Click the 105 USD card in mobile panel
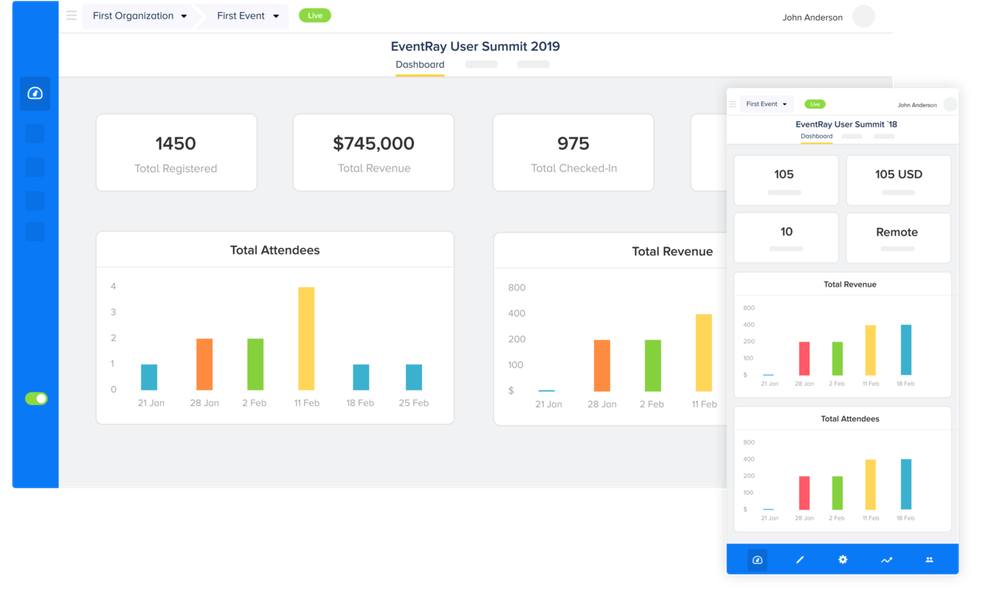Screen dimensions: 1000x613 tap(899, 181)
